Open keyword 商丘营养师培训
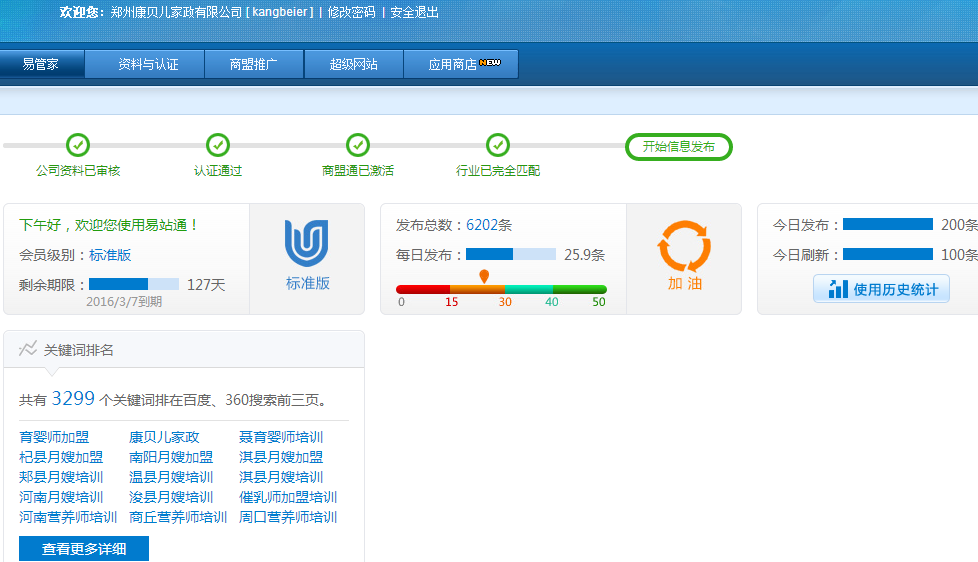 tap(178, 517)
